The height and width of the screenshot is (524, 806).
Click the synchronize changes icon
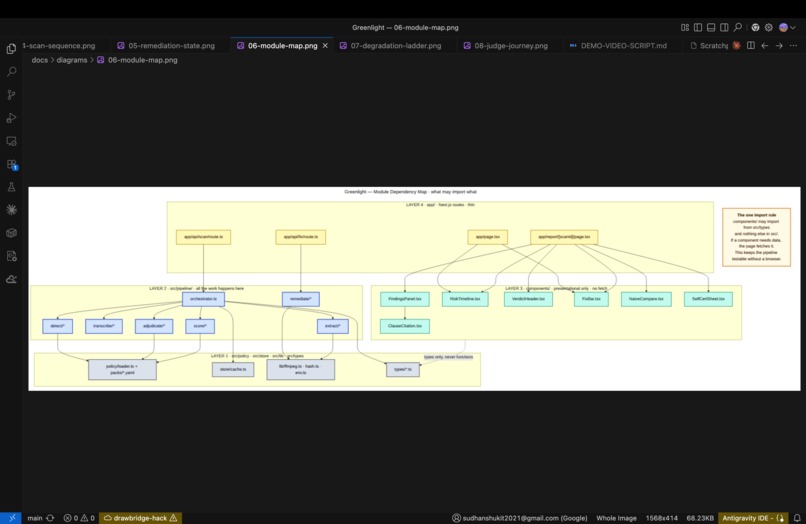(x=50, y=518)
